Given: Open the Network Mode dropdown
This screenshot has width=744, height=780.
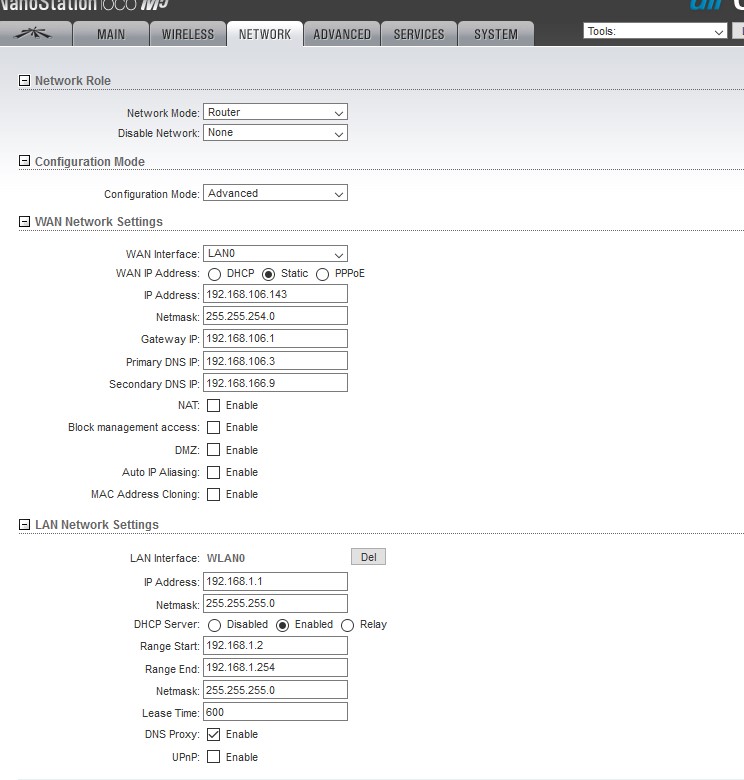Looking at the screenshot, I should click(275, 113).
